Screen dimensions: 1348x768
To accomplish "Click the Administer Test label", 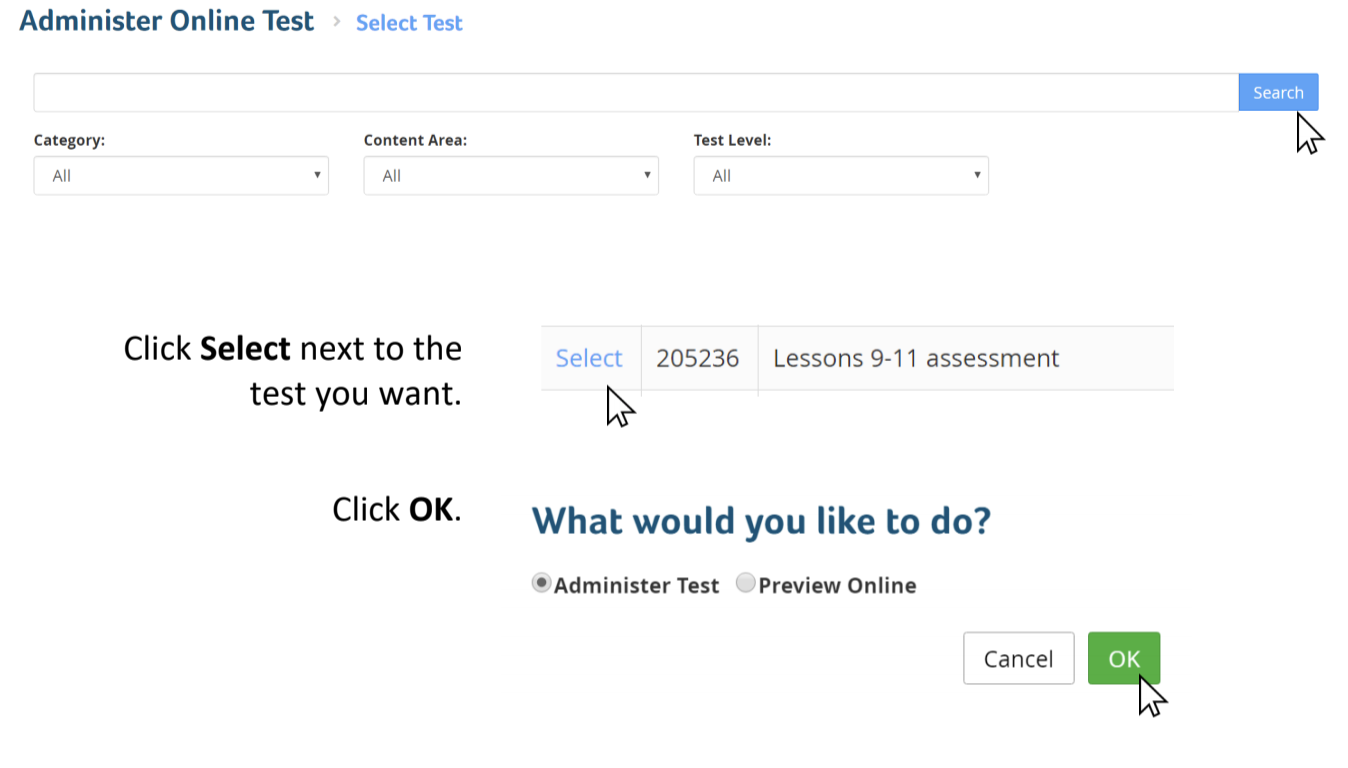I will point(636,585).
